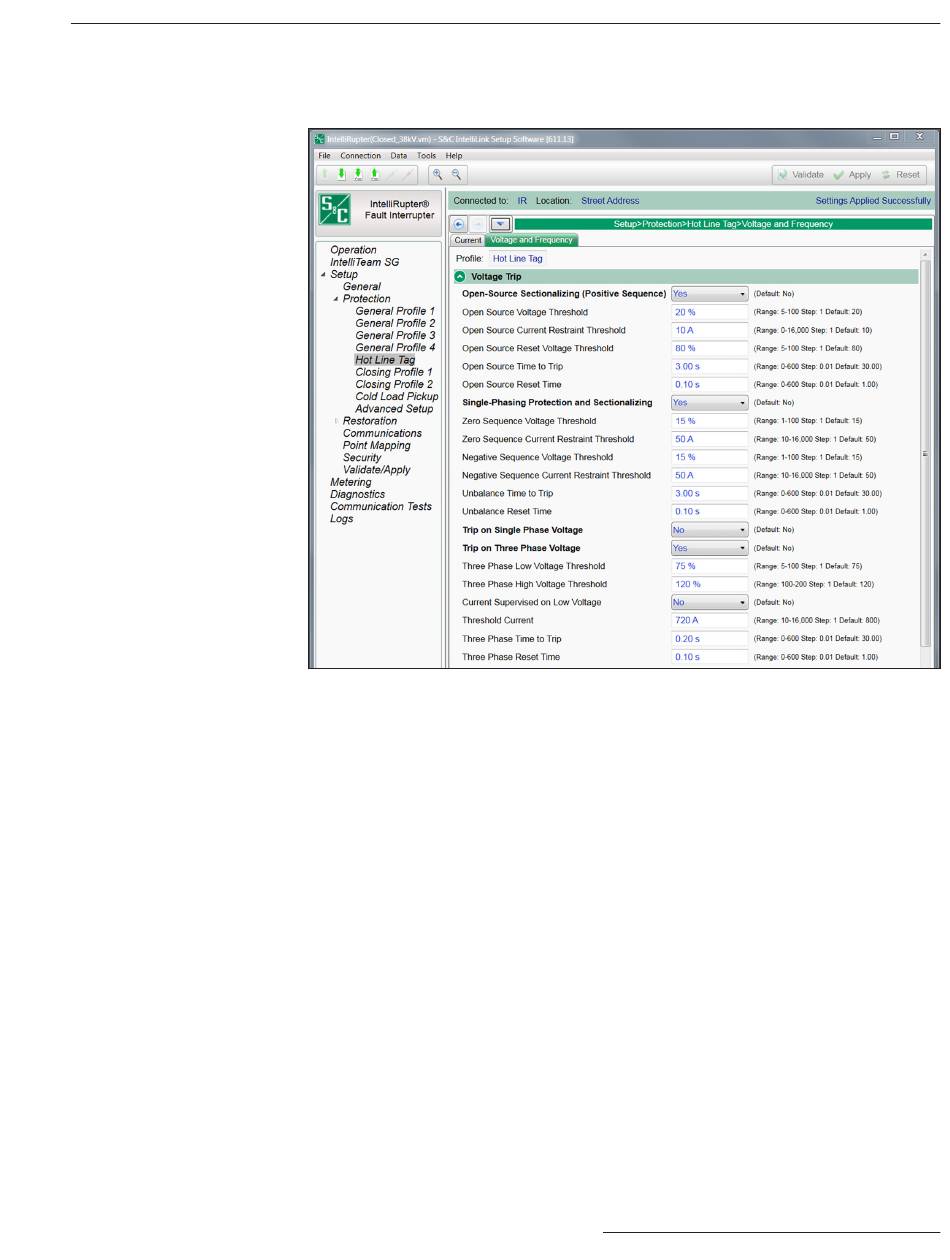Open Communication Tests in the tree
The image size is (950, 1260).
tap(381, 506)
